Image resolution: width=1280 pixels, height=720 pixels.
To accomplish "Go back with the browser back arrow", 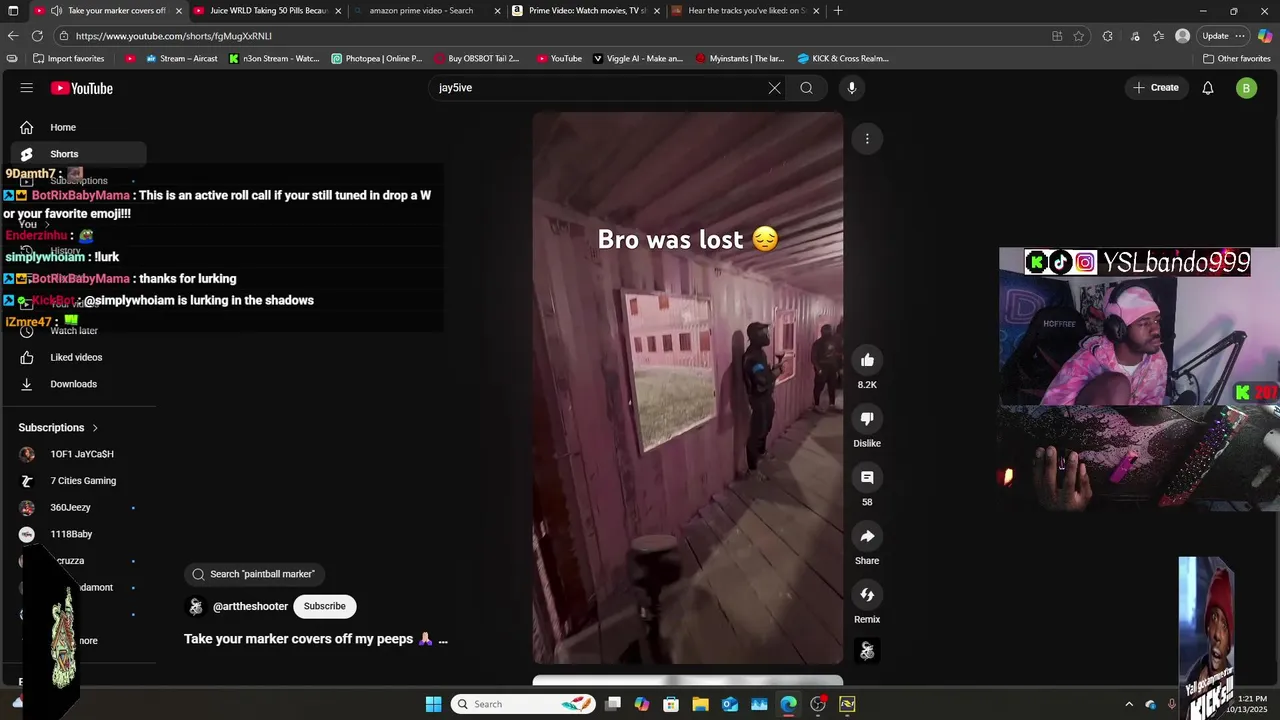I will [13, 36].
